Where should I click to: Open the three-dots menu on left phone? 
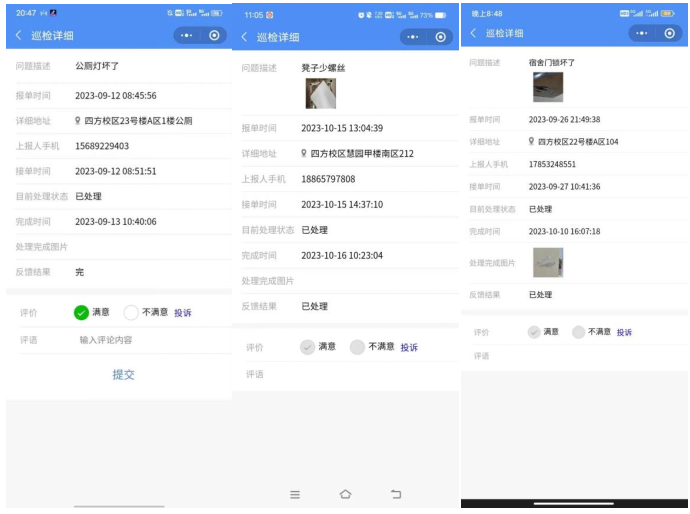point(186,35)
